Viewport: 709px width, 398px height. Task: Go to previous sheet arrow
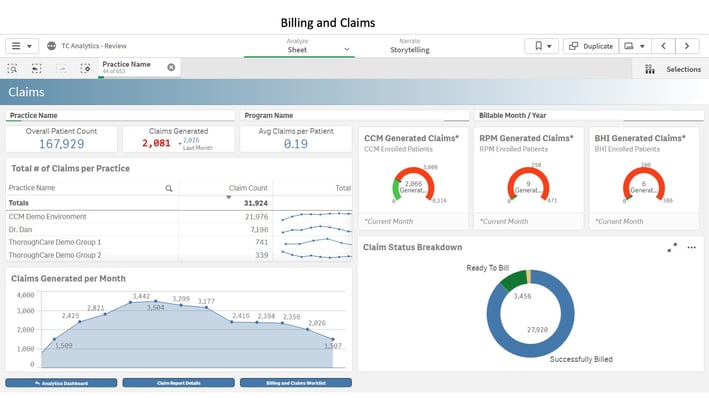(x=663, y=46)
